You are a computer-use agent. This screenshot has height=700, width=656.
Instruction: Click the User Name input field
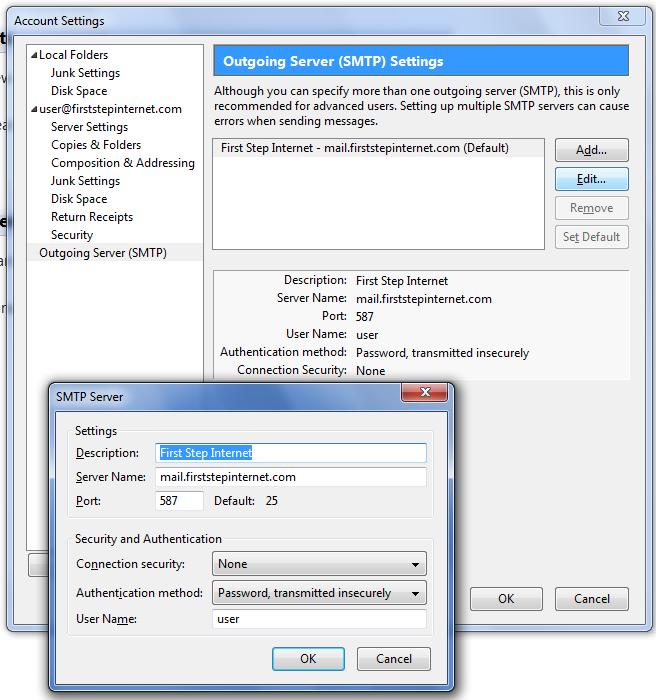point(319,619)
